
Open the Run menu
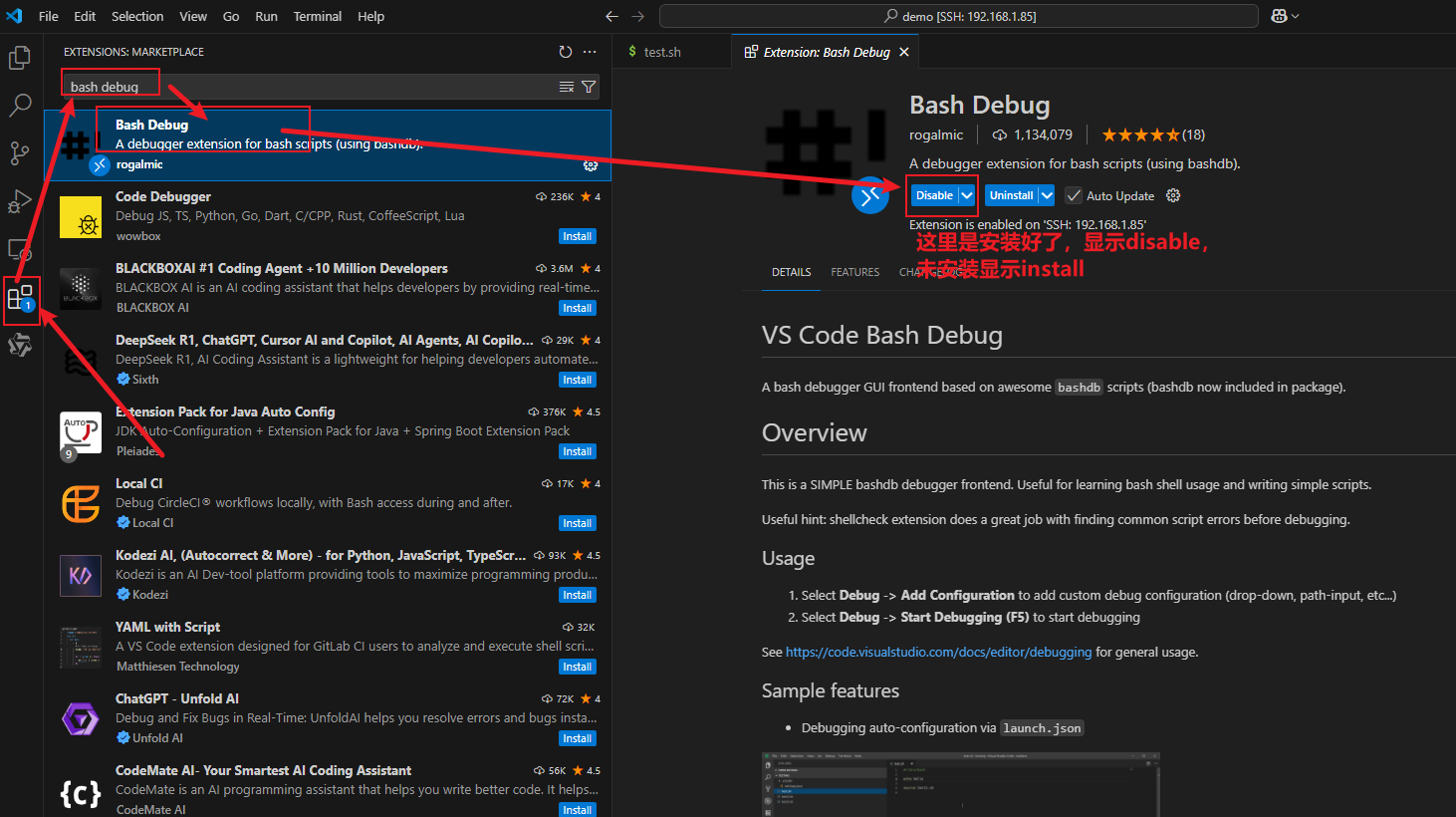266,16
